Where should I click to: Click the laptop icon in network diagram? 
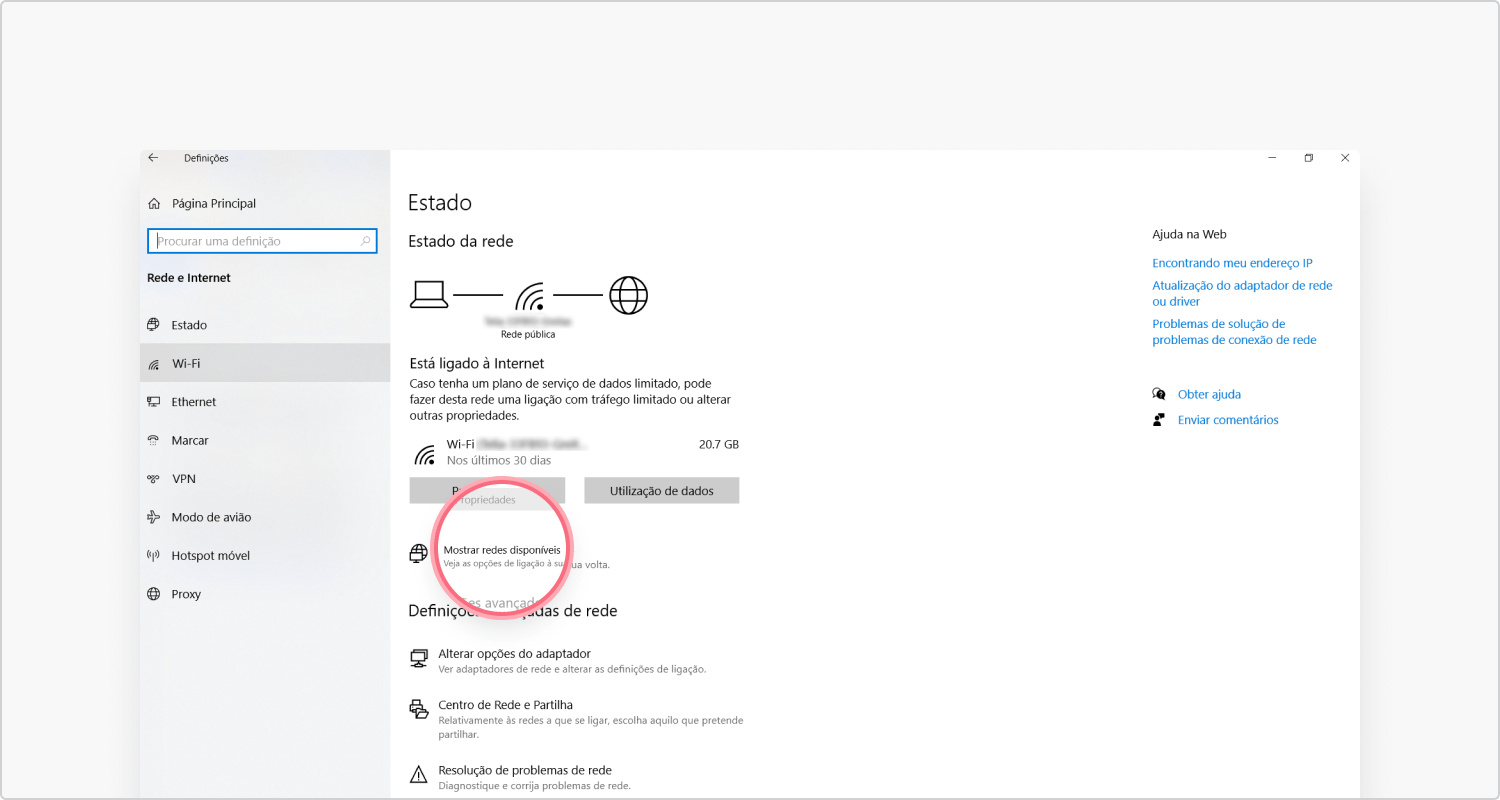coord(429,295)
